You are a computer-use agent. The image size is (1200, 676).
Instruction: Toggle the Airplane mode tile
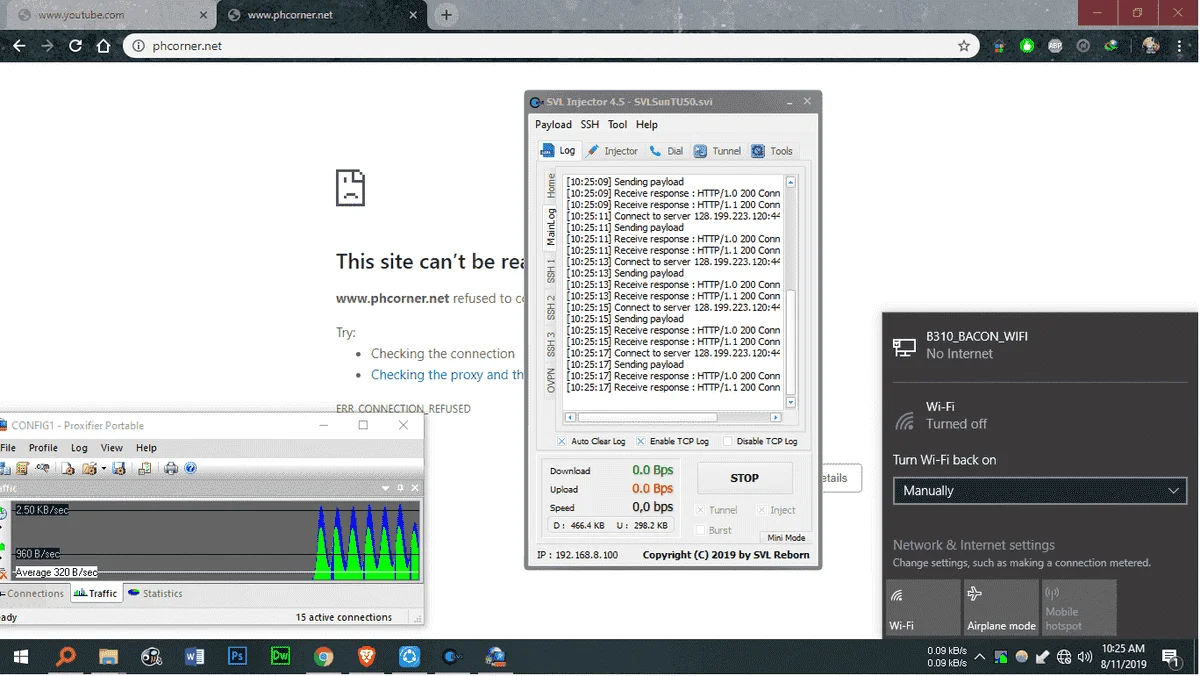click(x=1001, y=607)
